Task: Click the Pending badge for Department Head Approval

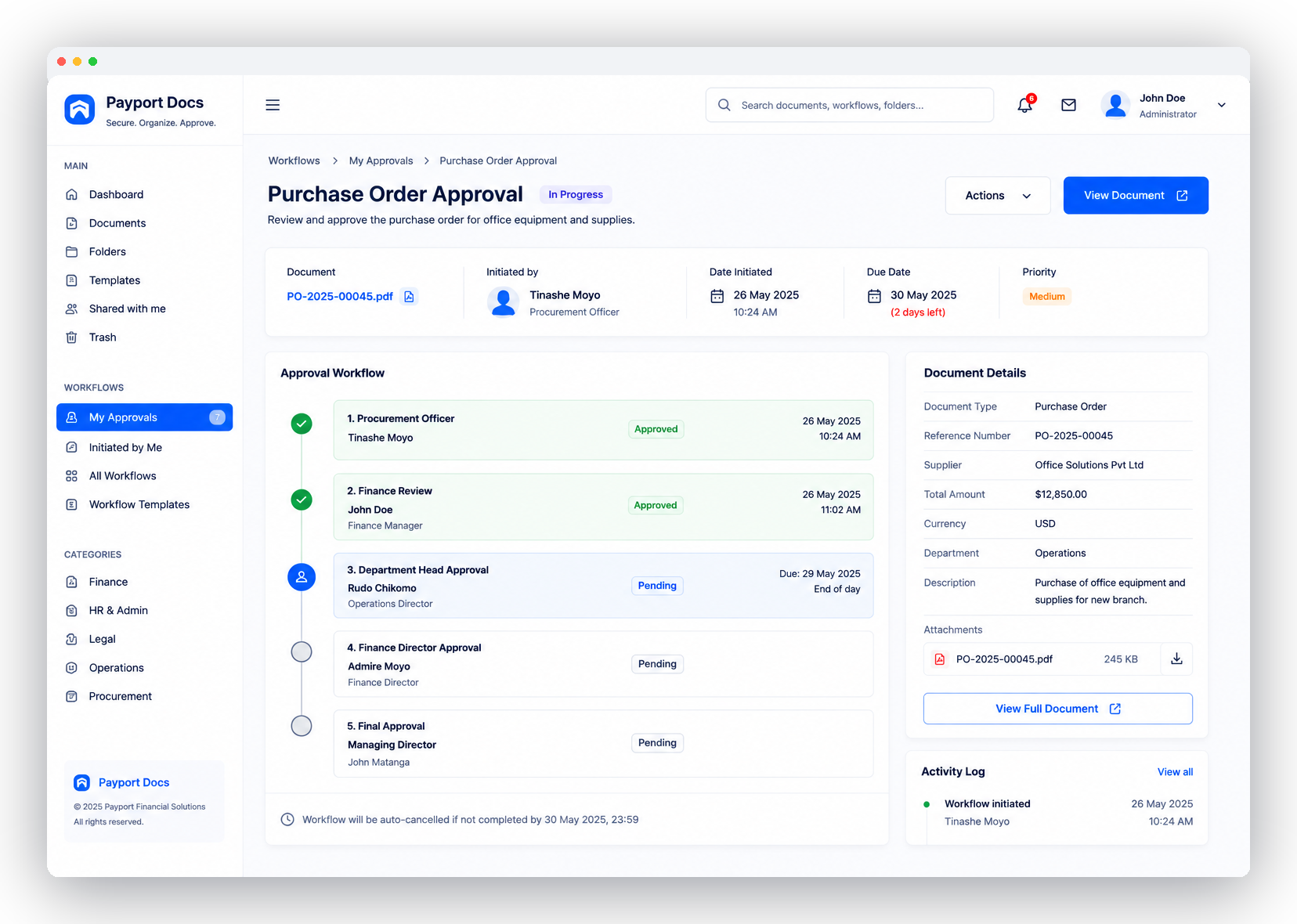Action: tap(657, 586)
